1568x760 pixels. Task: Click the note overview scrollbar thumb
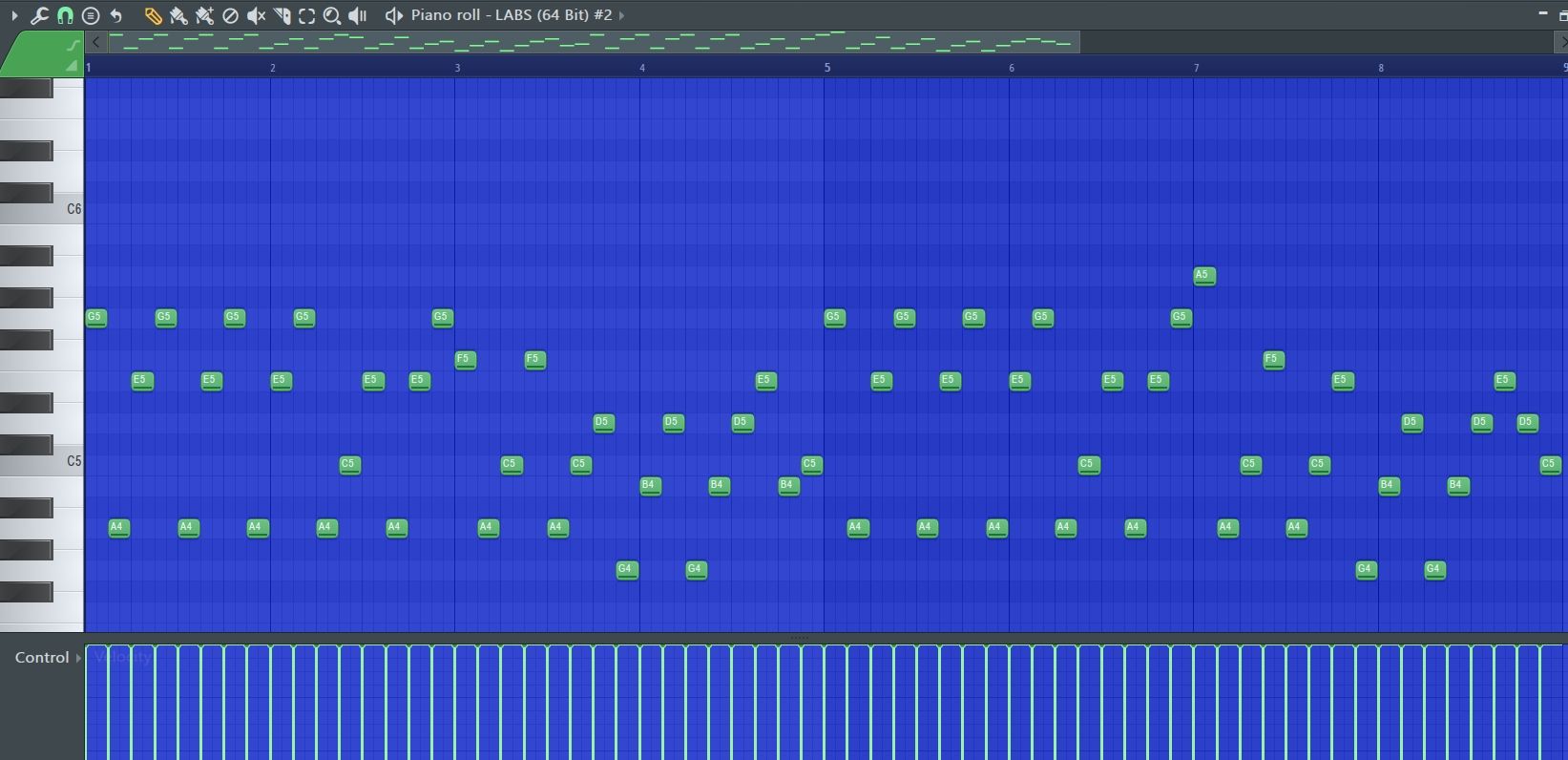click(x=593, y=42)
